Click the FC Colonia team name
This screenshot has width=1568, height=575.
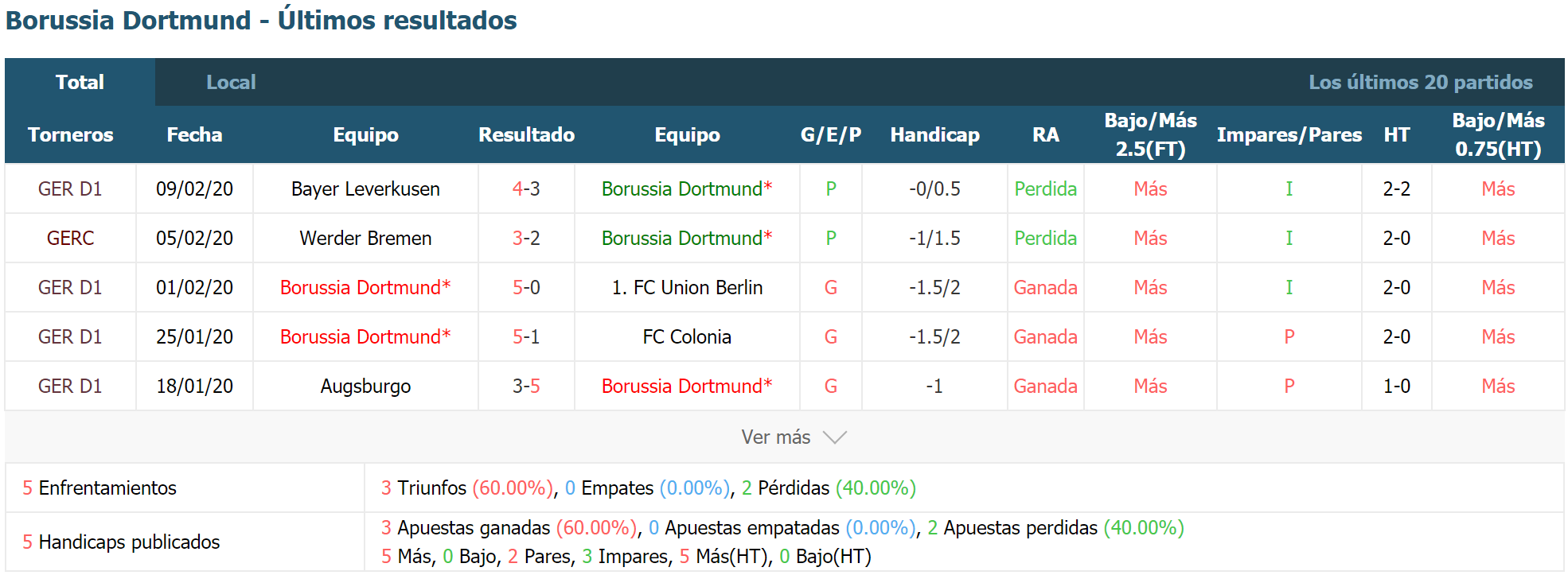pos(687,336)
